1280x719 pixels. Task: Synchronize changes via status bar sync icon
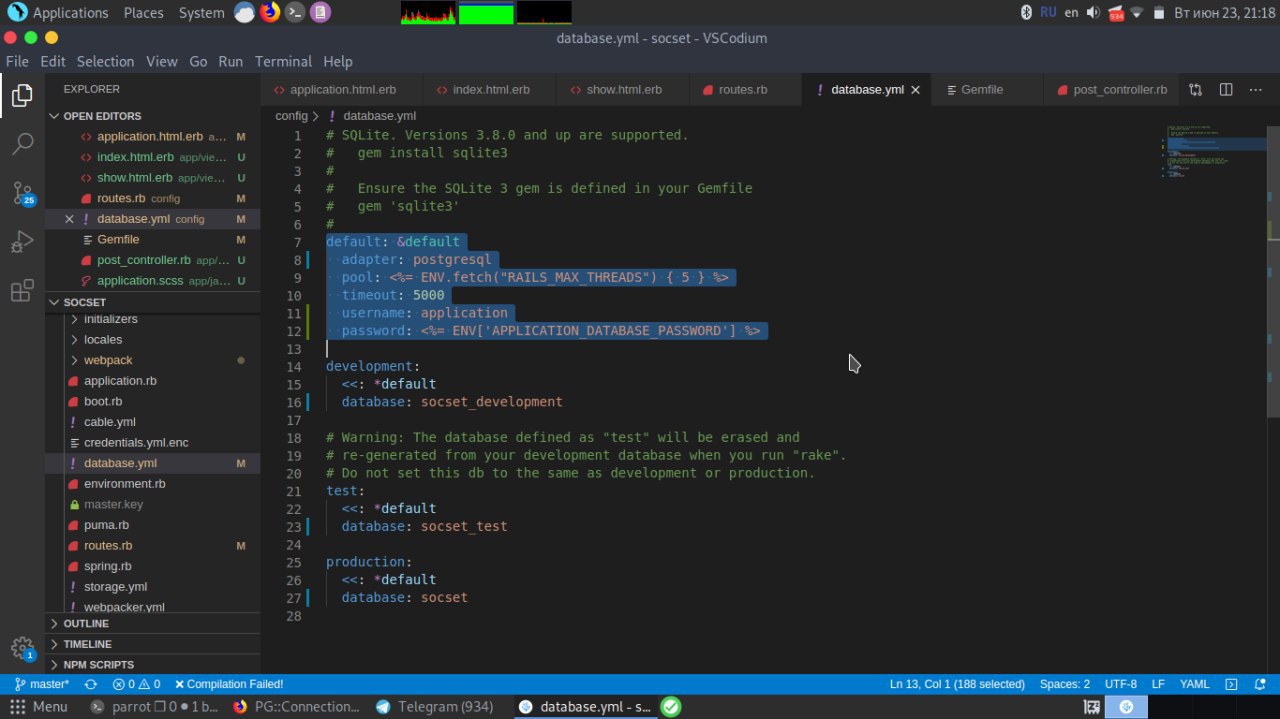pyautogui.click(x=91, y=684)
